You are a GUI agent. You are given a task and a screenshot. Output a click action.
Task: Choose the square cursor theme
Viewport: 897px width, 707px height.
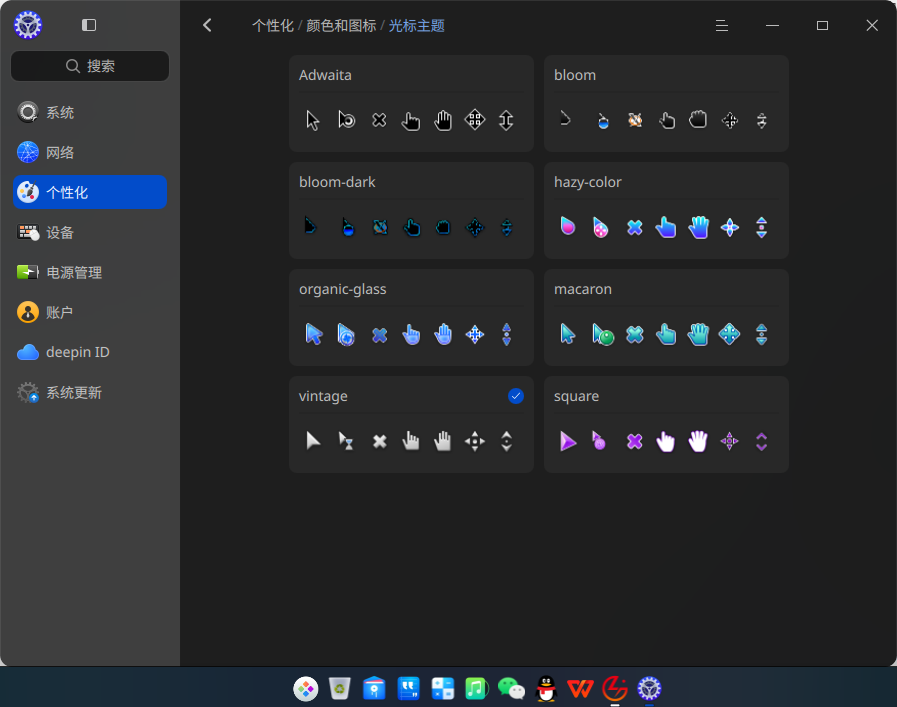[666, 424]
